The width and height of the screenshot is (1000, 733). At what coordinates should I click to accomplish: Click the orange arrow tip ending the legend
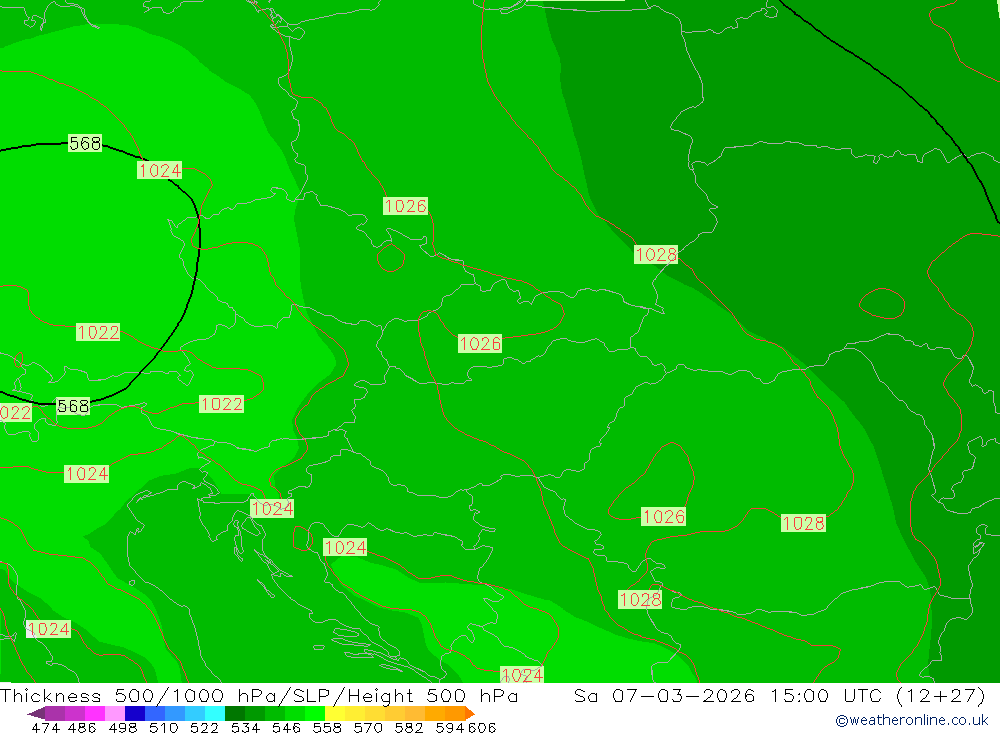pos(470,713)
